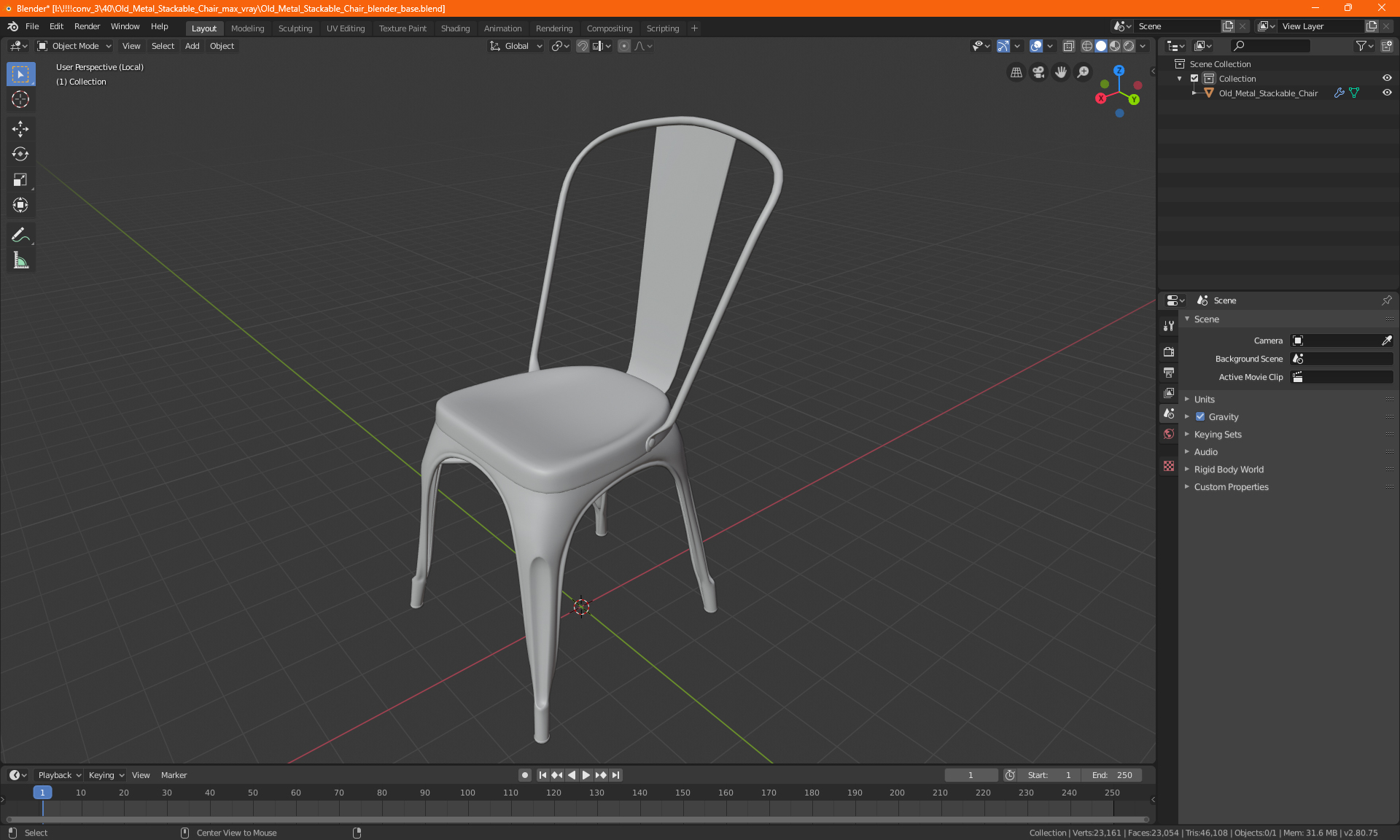Select the Scale tool
The height and width of the screenshot is (840, 1400).
pos(20,179)
